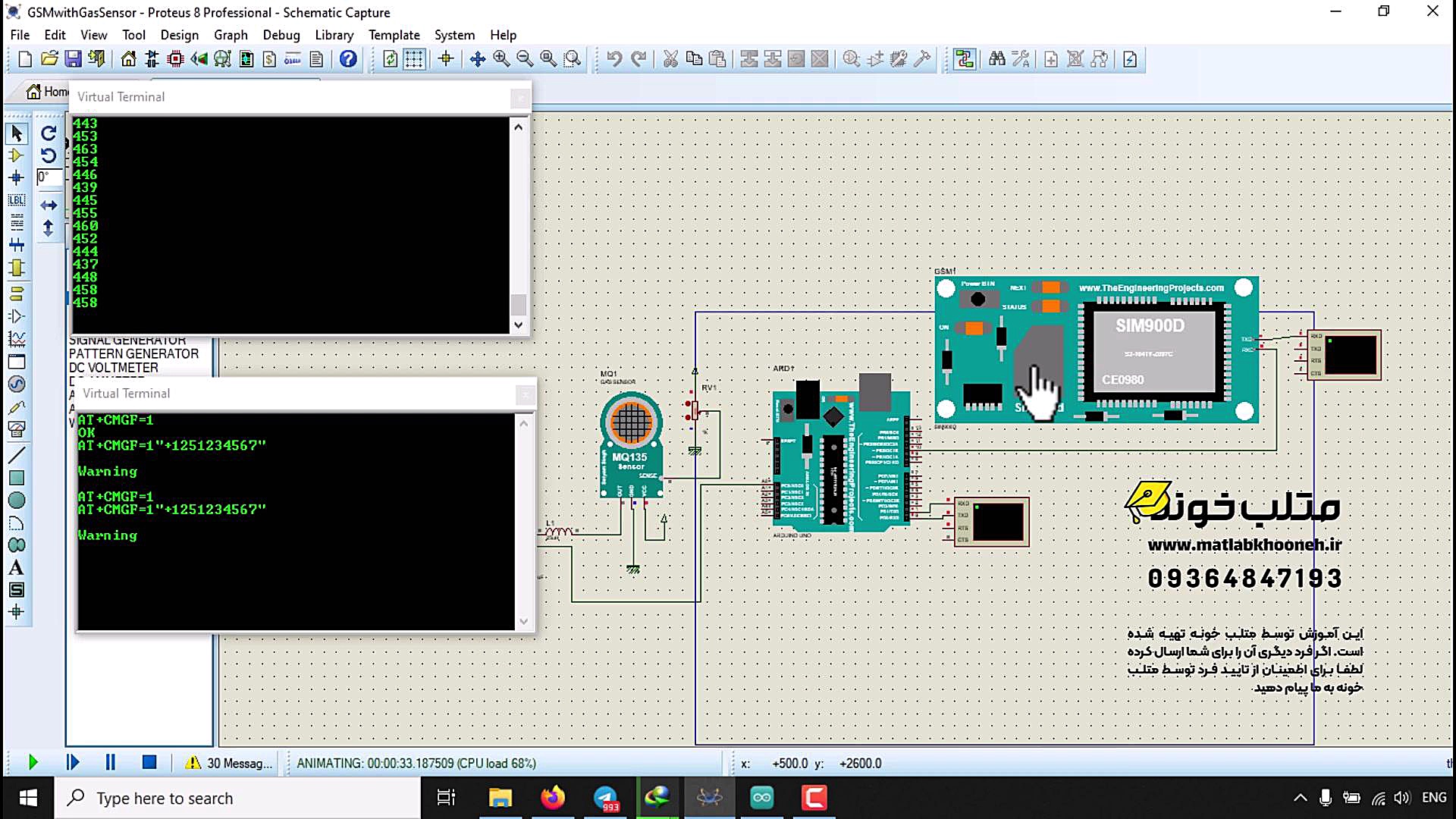Viewport: 1456px width, 819px height.
Task: Copy to clipboard icon in toolbar
Action: coord(694,59)
